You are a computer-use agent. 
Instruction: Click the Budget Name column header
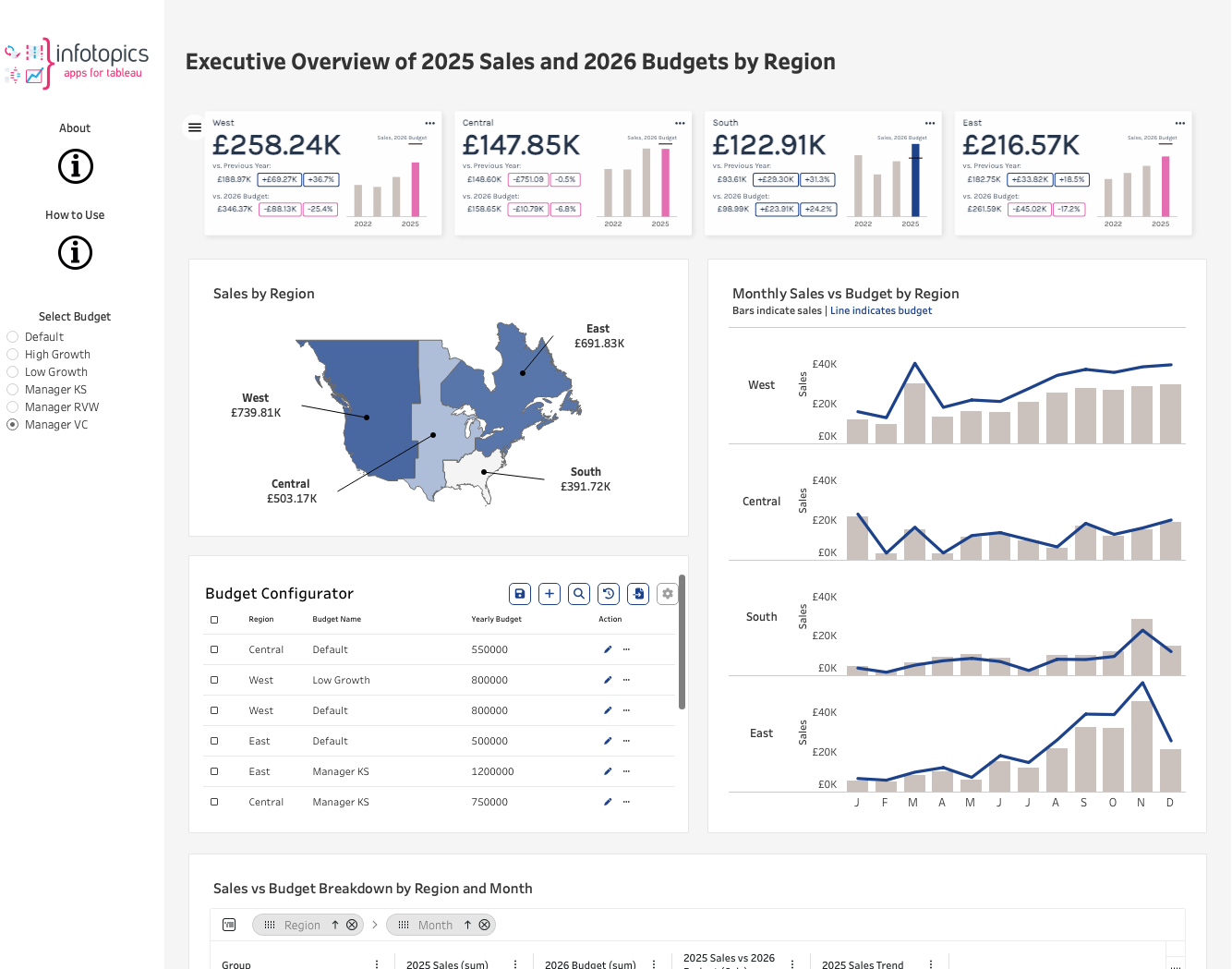coord(337,620)
